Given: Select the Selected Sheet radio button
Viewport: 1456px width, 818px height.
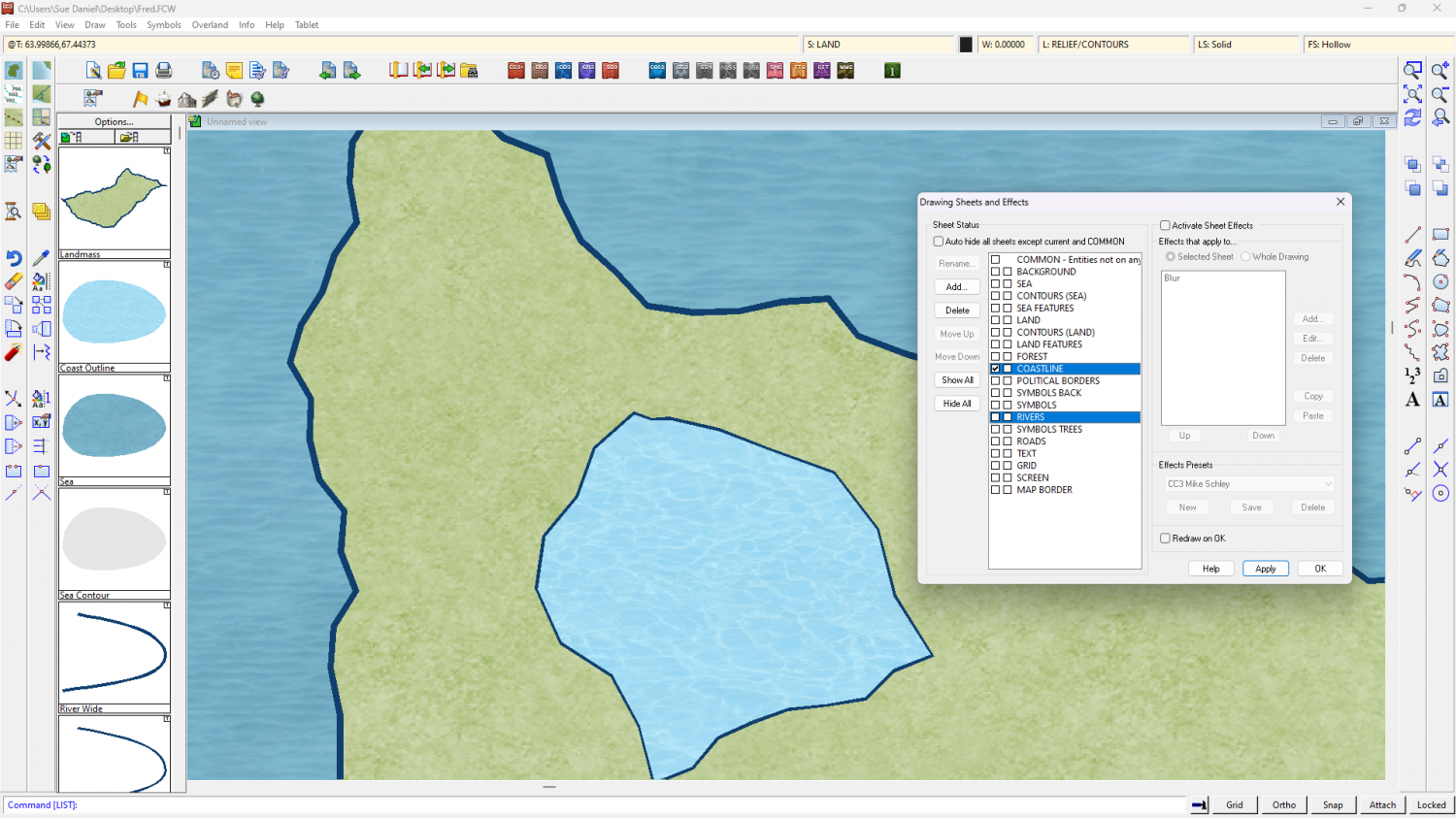Looking at the screenshot, I should pos(1171,257).
